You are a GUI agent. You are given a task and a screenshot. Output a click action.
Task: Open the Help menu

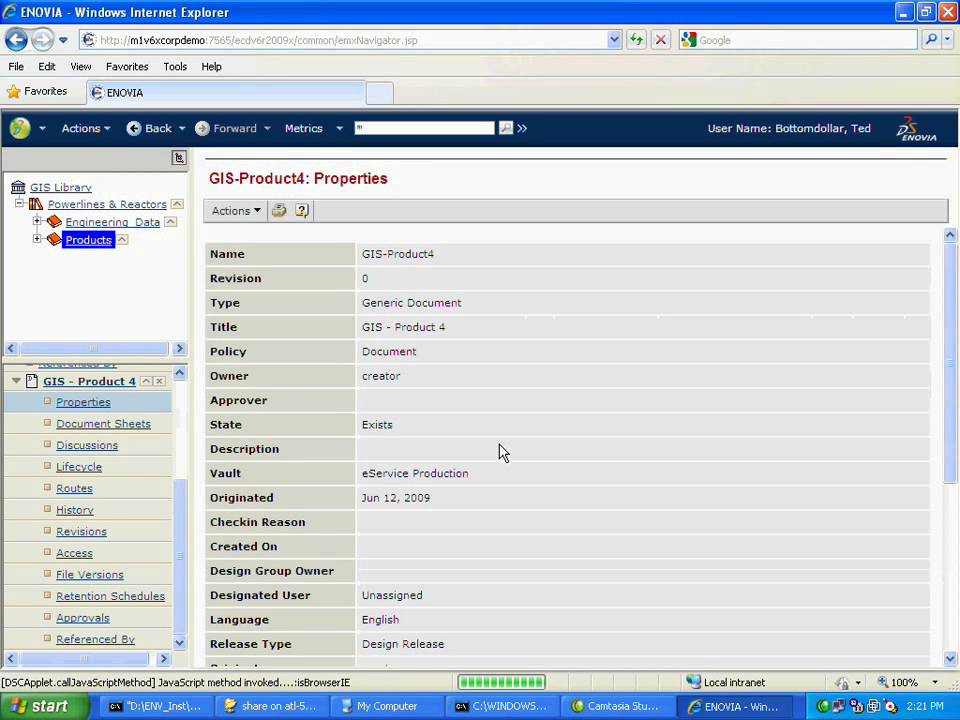click(x=211, y=66)
